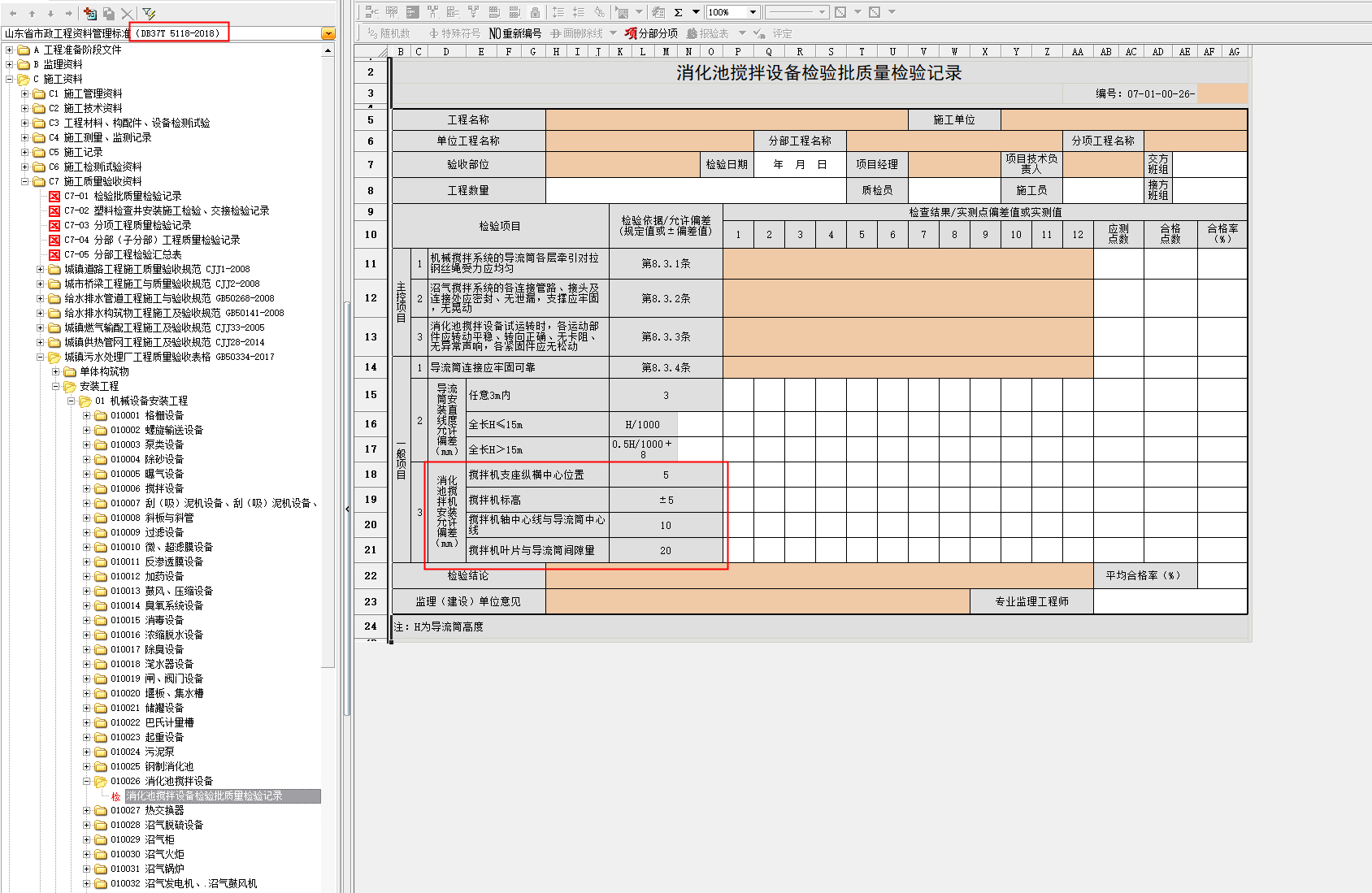Click the tree scrollbar up arrow

click(328, 50)
